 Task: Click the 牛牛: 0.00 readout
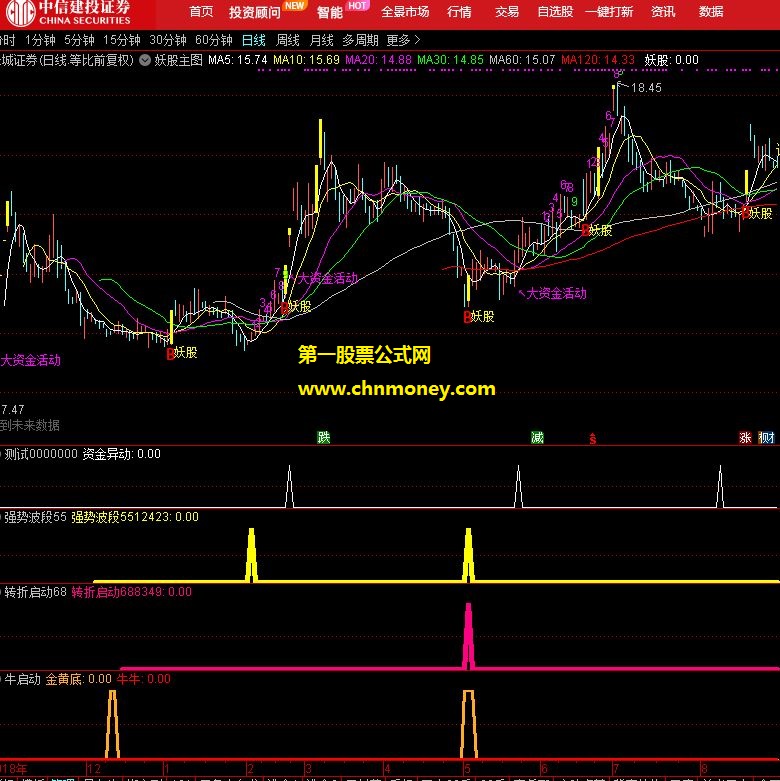click(x=143, y=679)
